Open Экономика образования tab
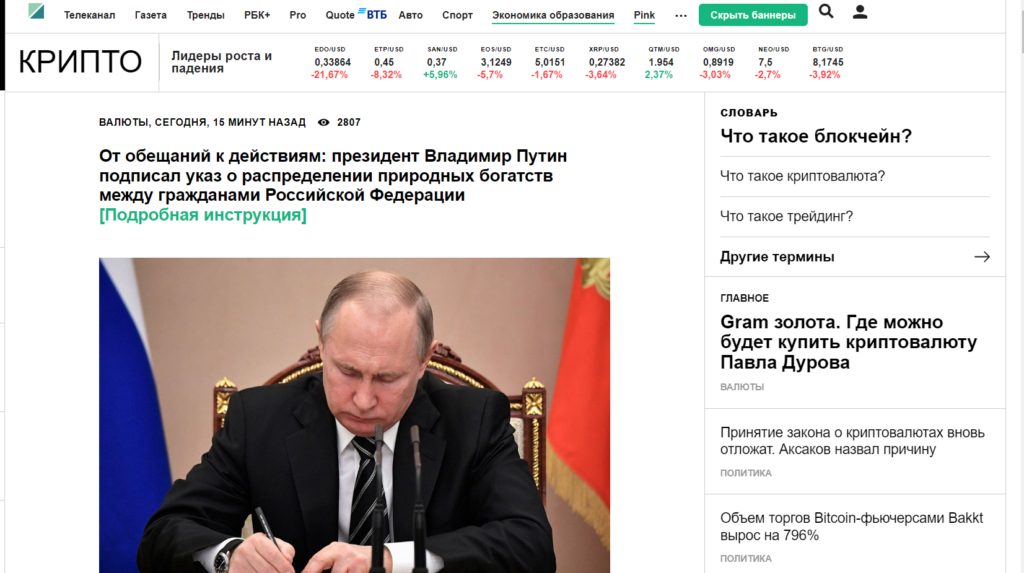This screenshot has width=1024, height=573. (553, 15)
